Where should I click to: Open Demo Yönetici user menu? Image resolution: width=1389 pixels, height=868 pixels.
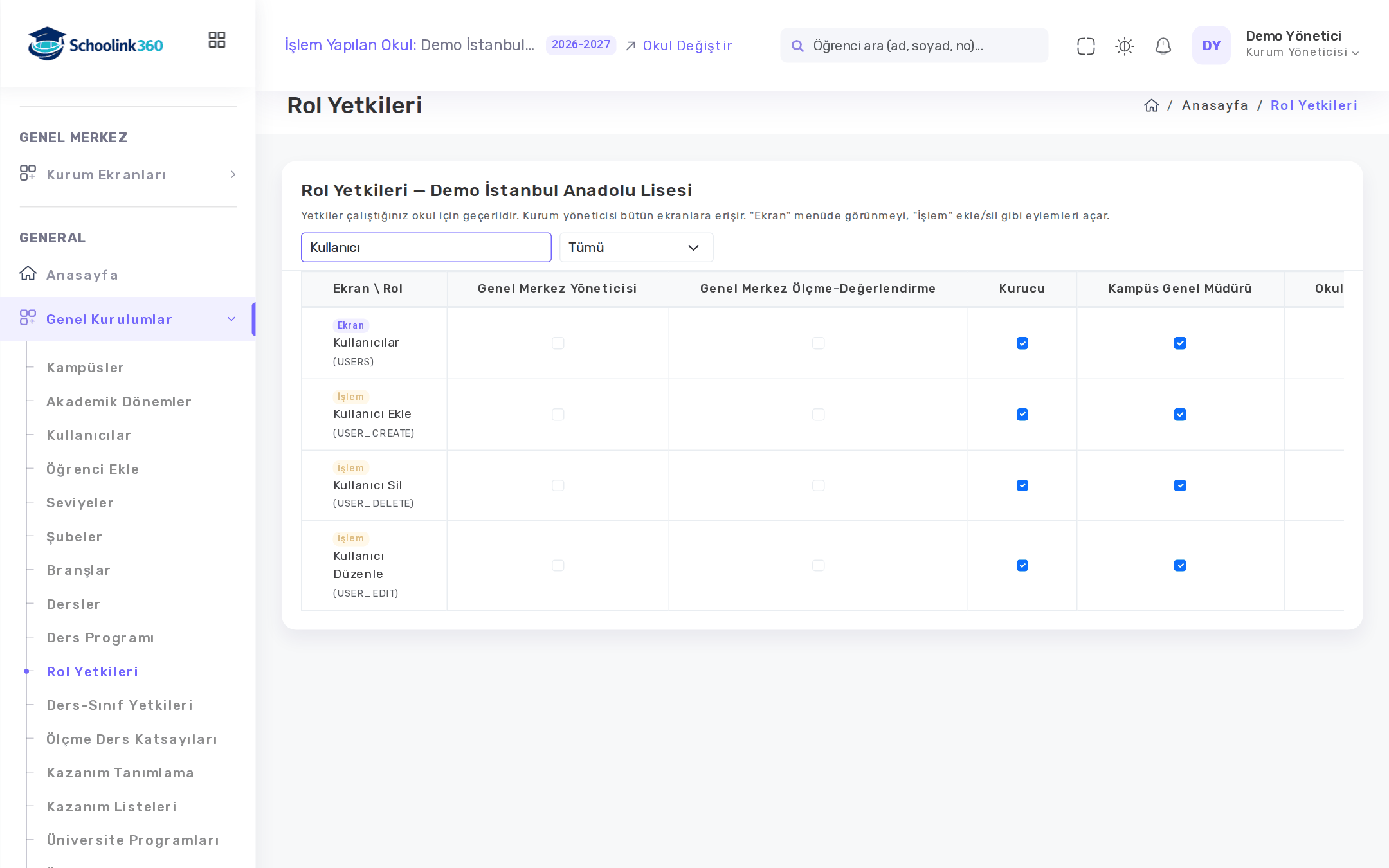point(1302,44)
